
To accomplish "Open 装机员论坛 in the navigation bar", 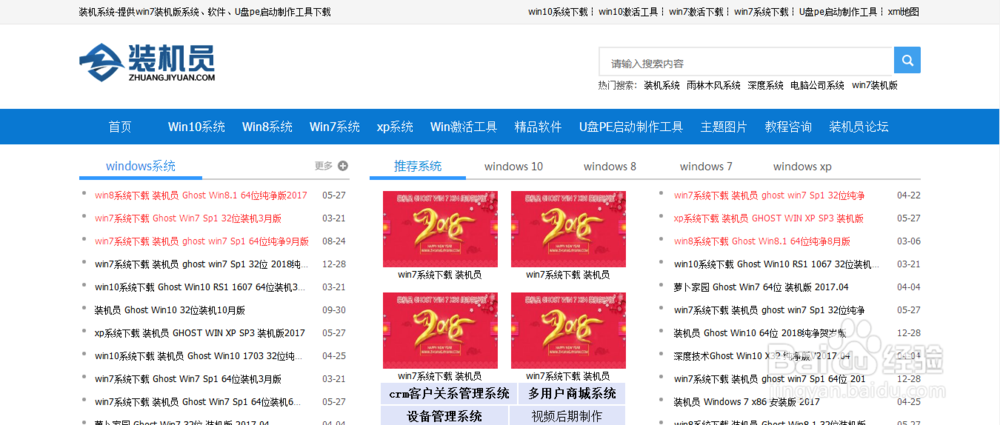I will click(858, 126).
